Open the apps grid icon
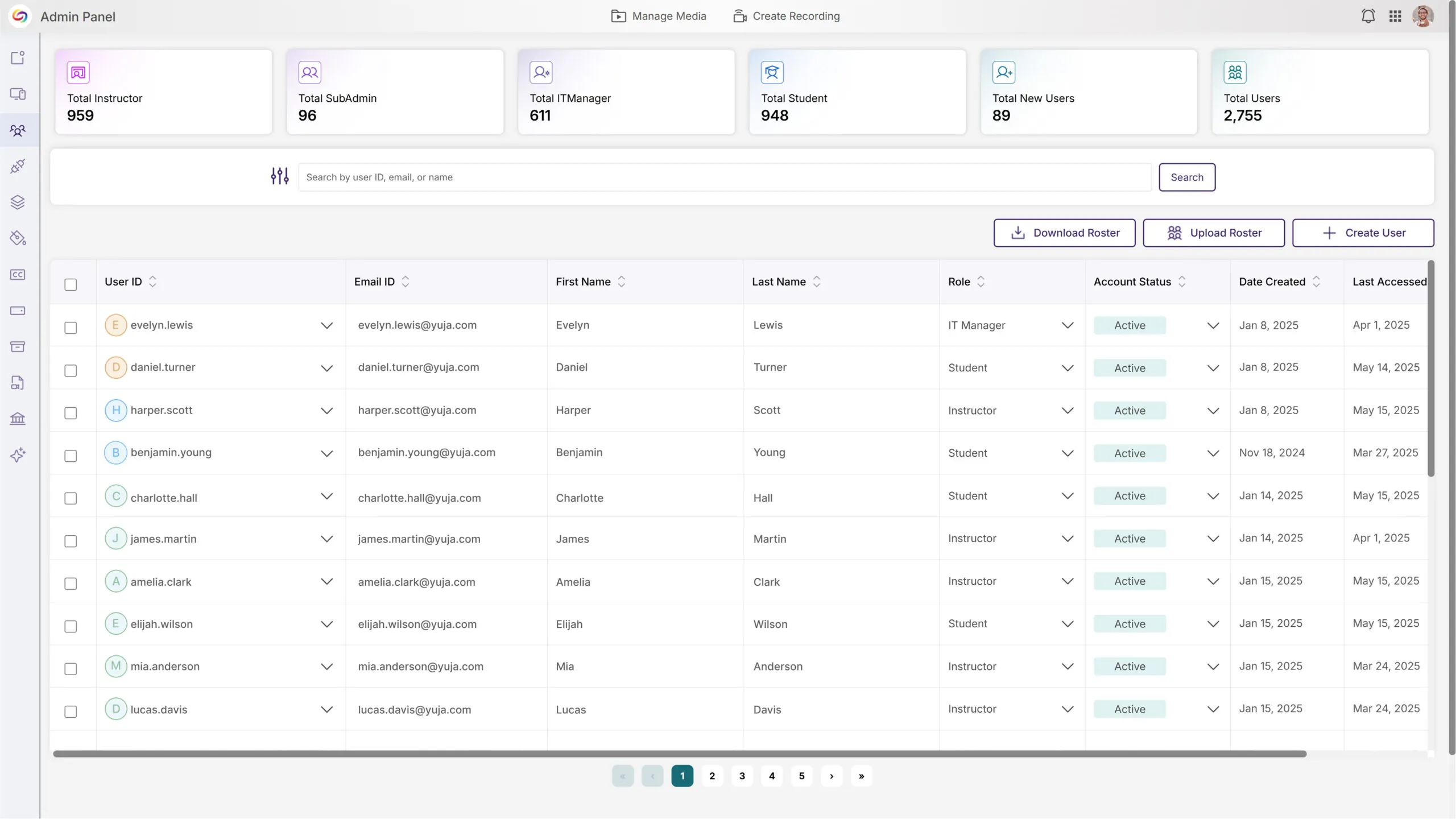This screenshot has height=819, width=1456. 1395,16
